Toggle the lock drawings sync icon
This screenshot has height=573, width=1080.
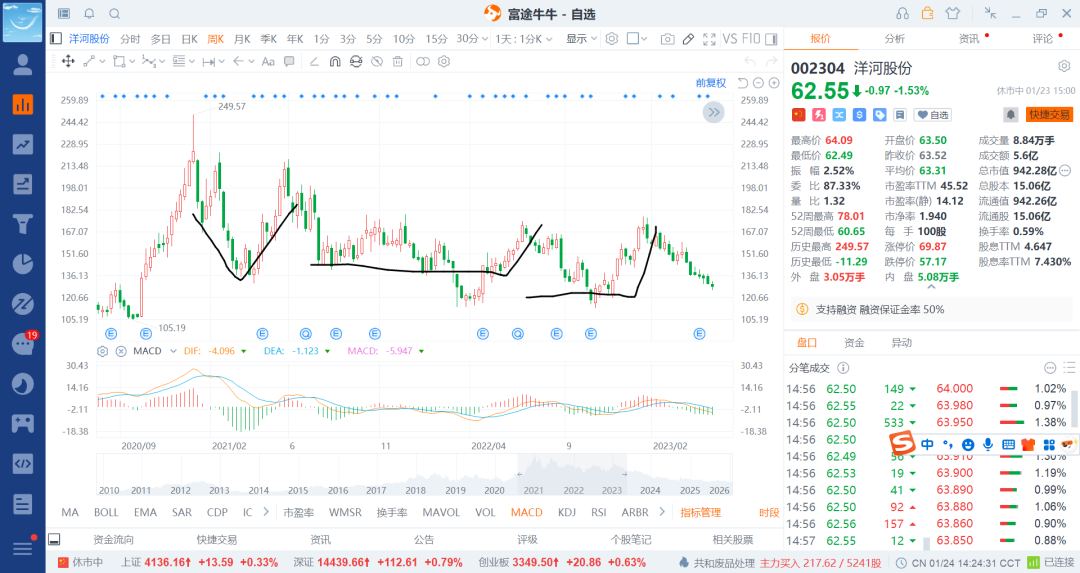(x=355, y=61)
